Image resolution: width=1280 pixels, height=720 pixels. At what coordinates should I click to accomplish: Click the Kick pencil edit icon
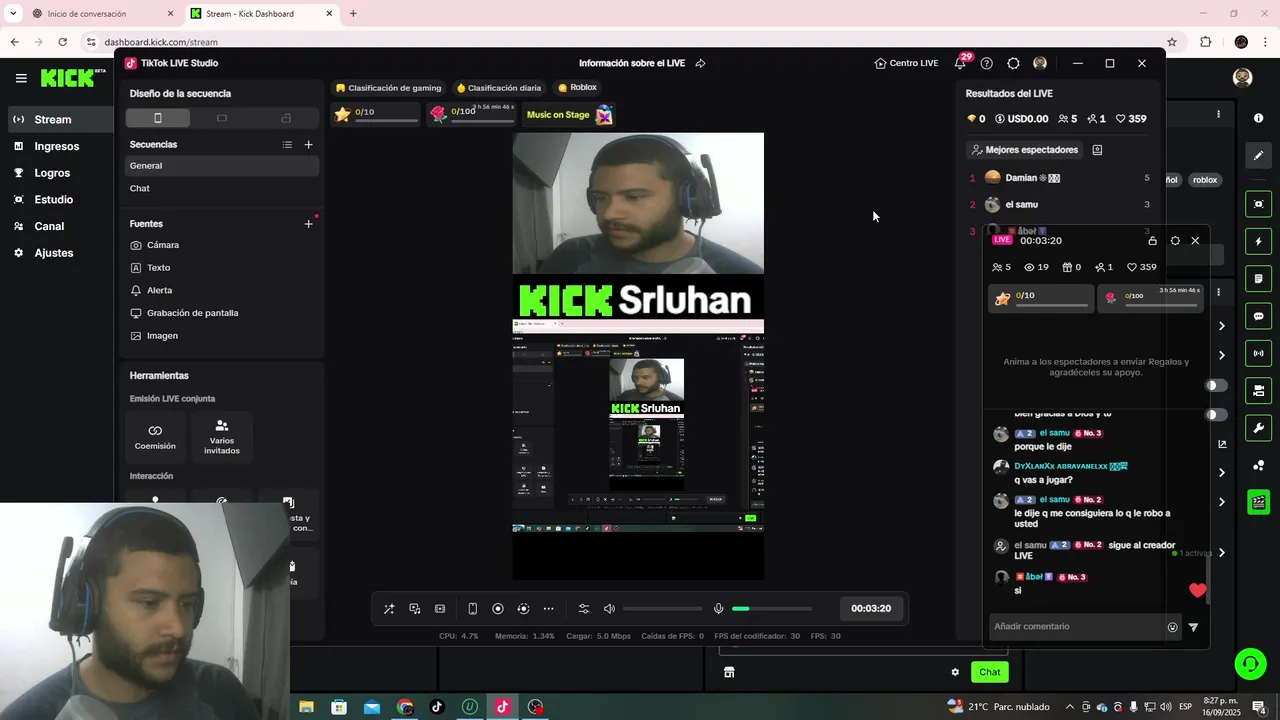1258,155
